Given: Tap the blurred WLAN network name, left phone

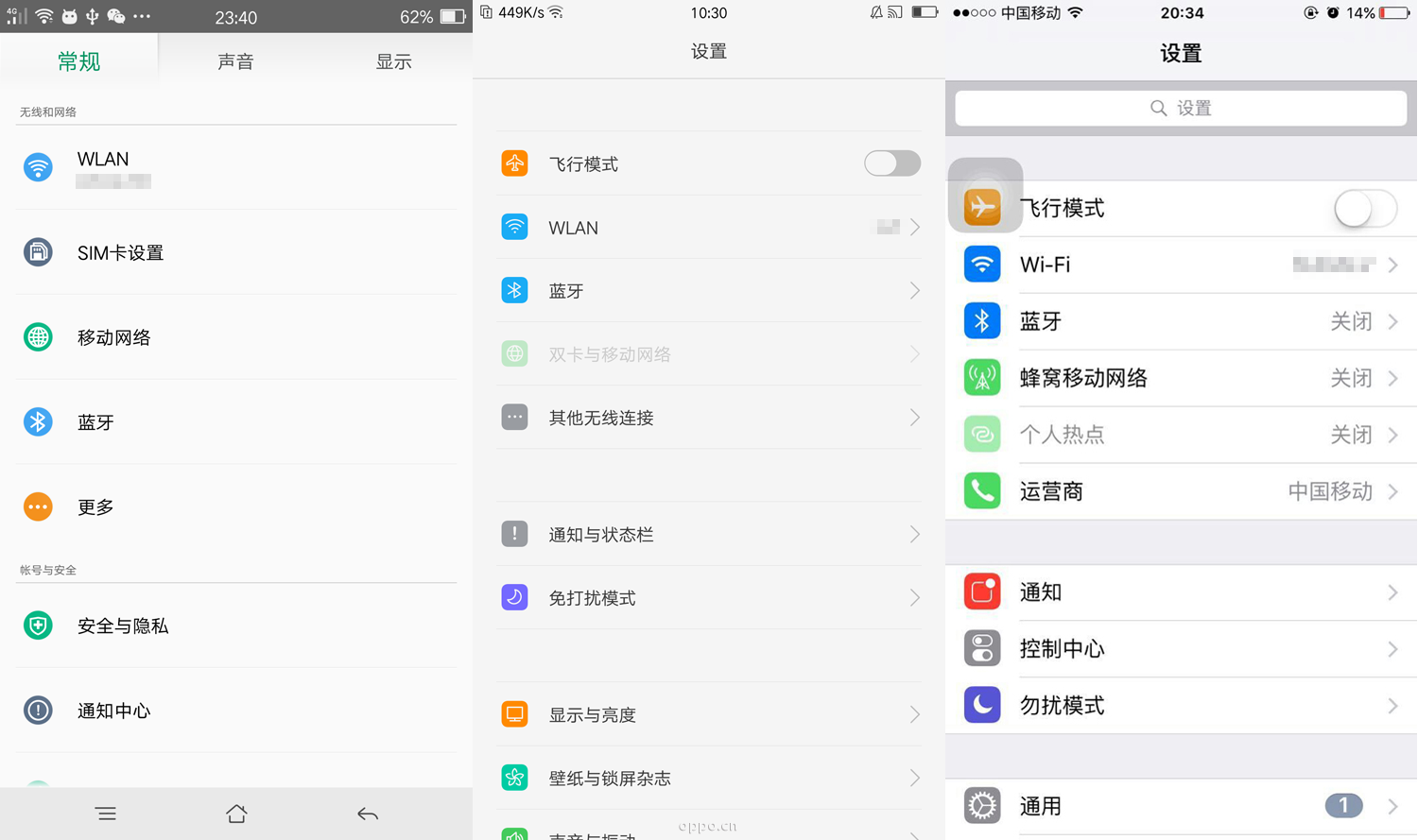Looking at the screenshot, I should pyautogui.click(x=113, y=181).
